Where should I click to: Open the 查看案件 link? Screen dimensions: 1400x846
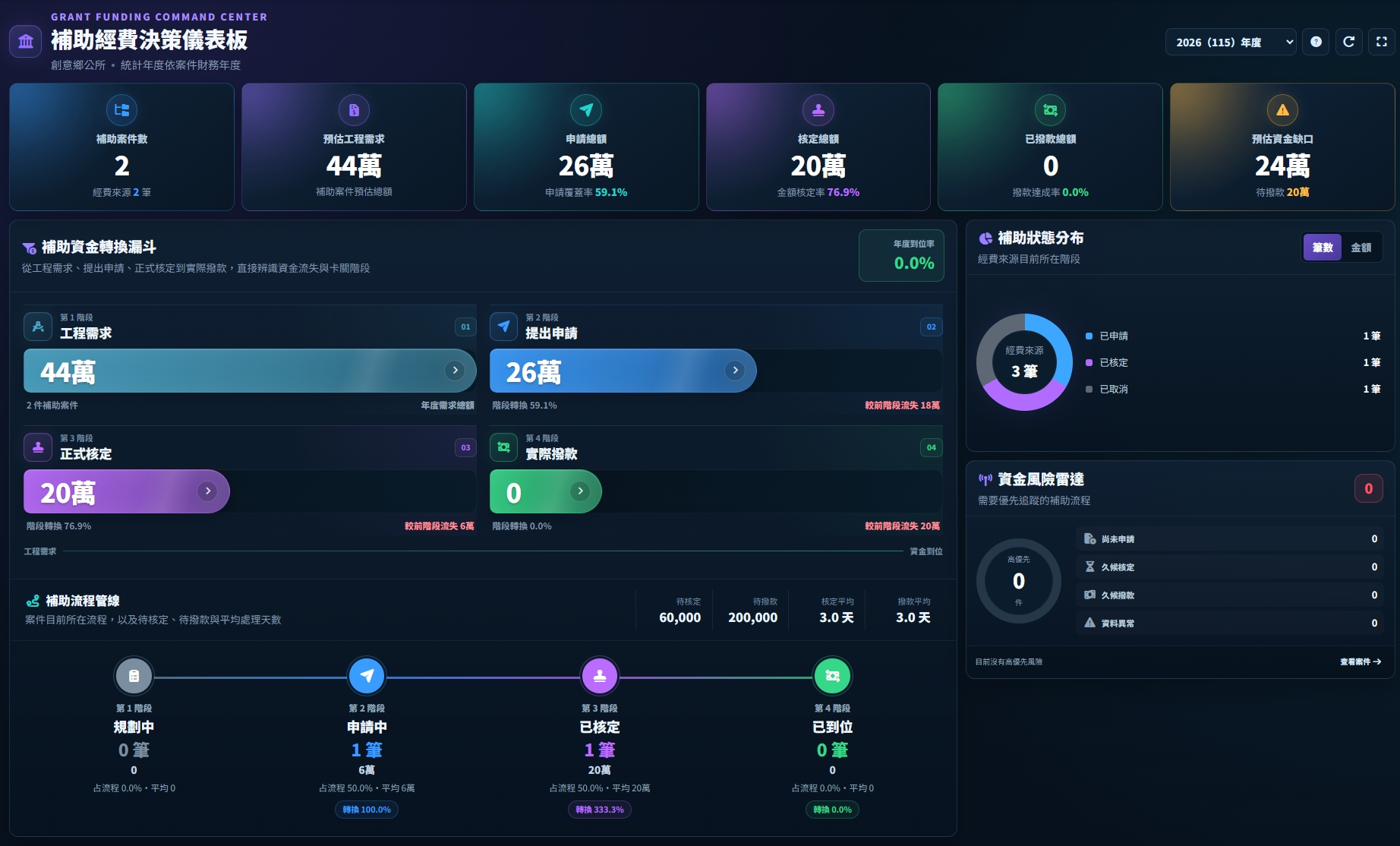pyautogui.click(x=1361, y=661)
